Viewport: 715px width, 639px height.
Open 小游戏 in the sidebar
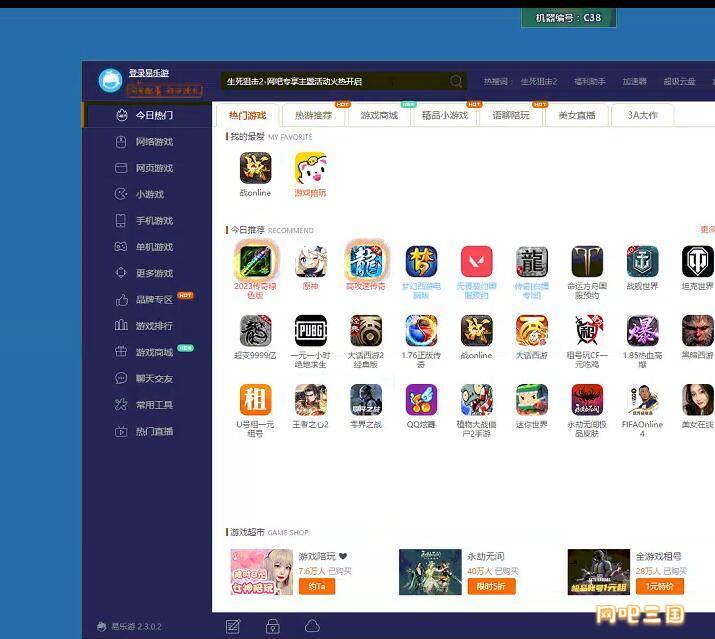point(147,194)
